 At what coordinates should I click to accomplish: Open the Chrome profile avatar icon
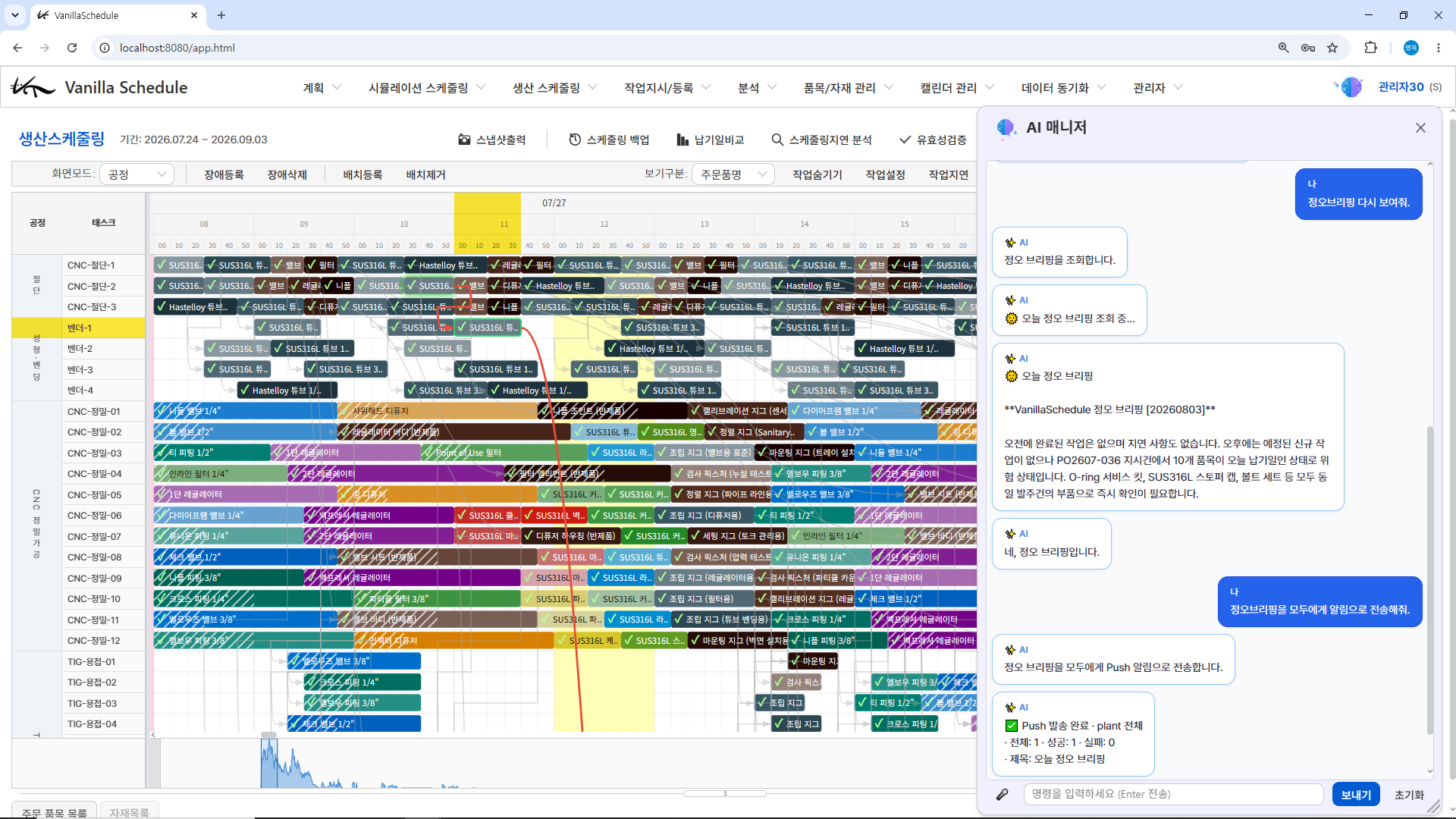[x=1411, y=48]
